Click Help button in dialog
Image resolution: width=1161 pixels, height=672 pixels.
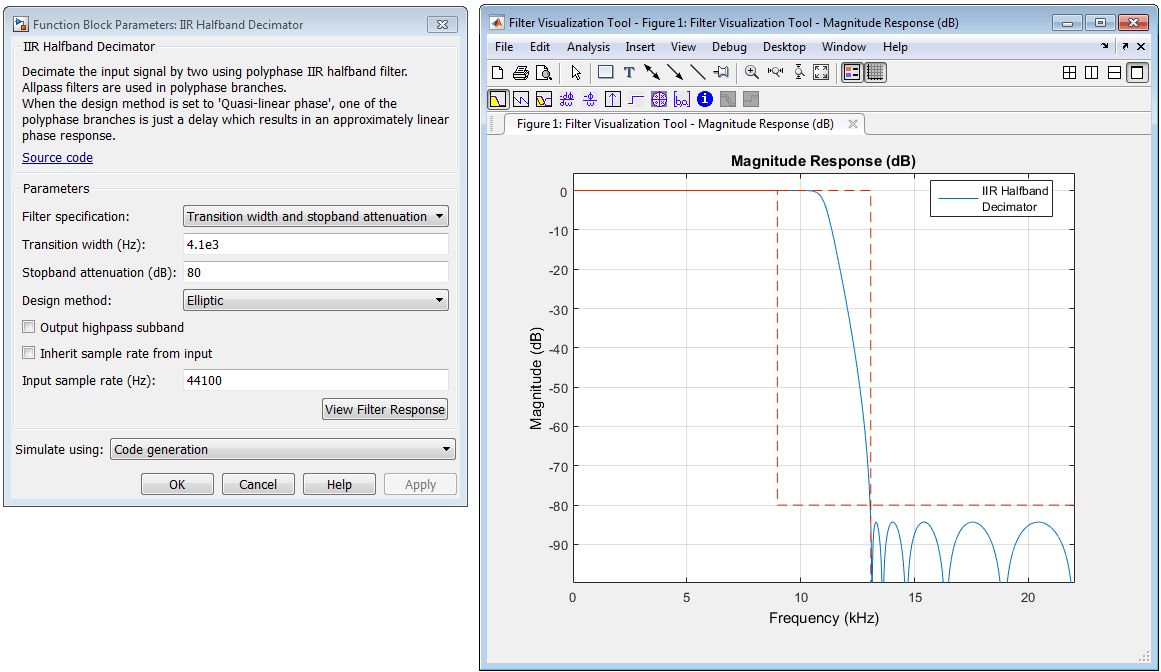[339, 484]
